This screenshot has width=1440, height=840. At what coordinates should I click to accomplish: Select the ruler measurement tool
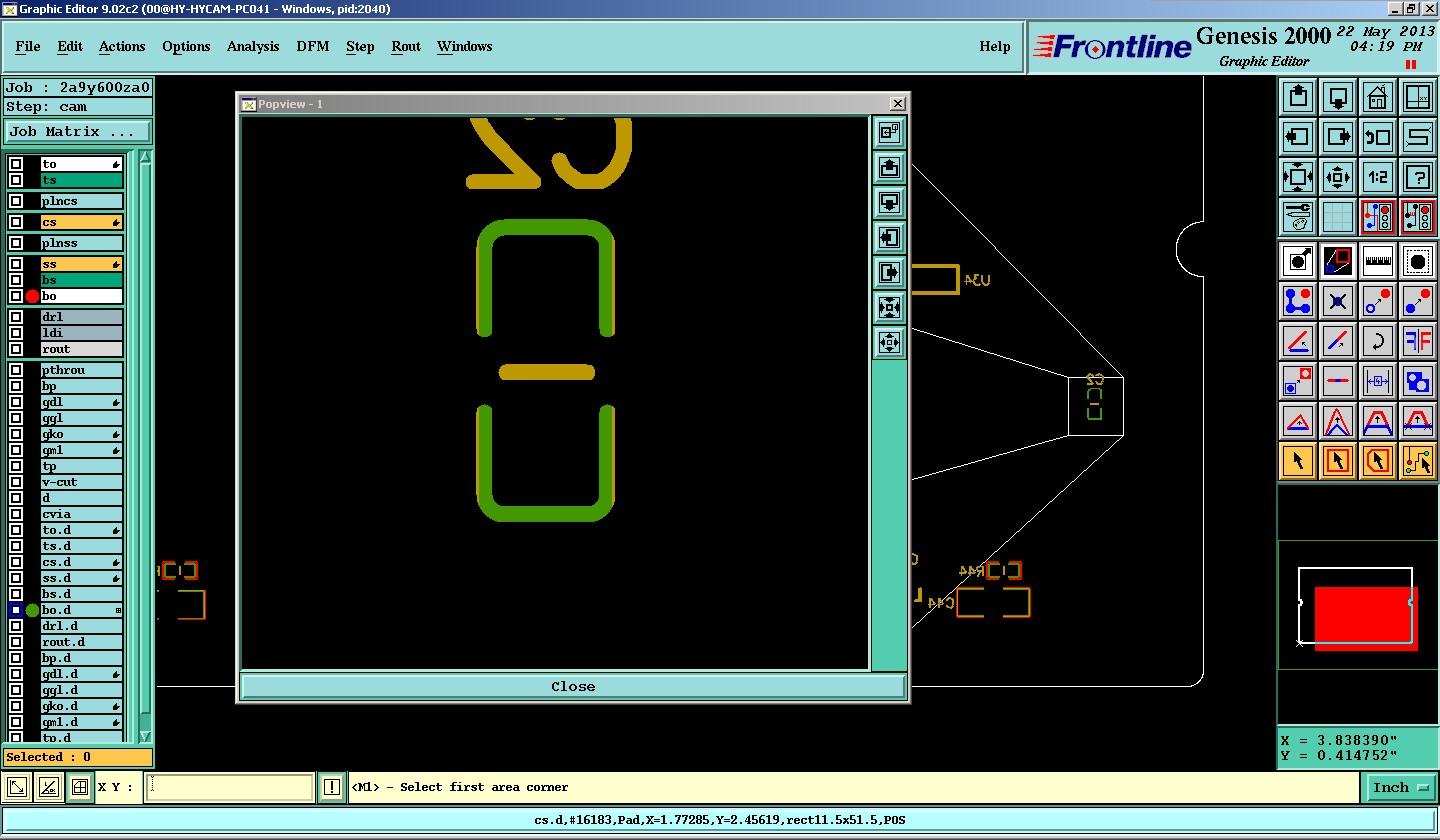point(1378,261)
